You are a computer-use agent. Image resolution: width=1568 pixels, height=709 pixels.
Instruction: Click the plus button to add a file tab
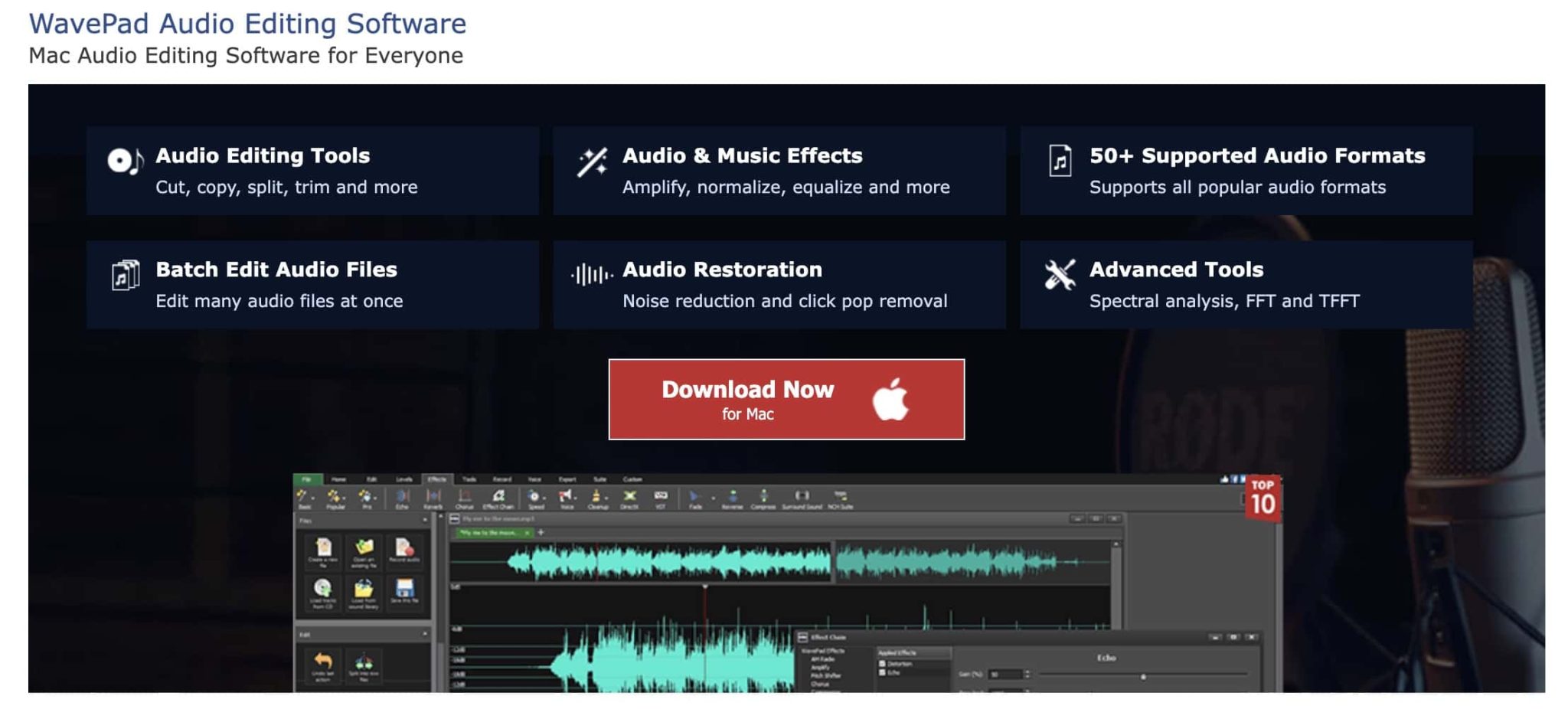[541, 532]
